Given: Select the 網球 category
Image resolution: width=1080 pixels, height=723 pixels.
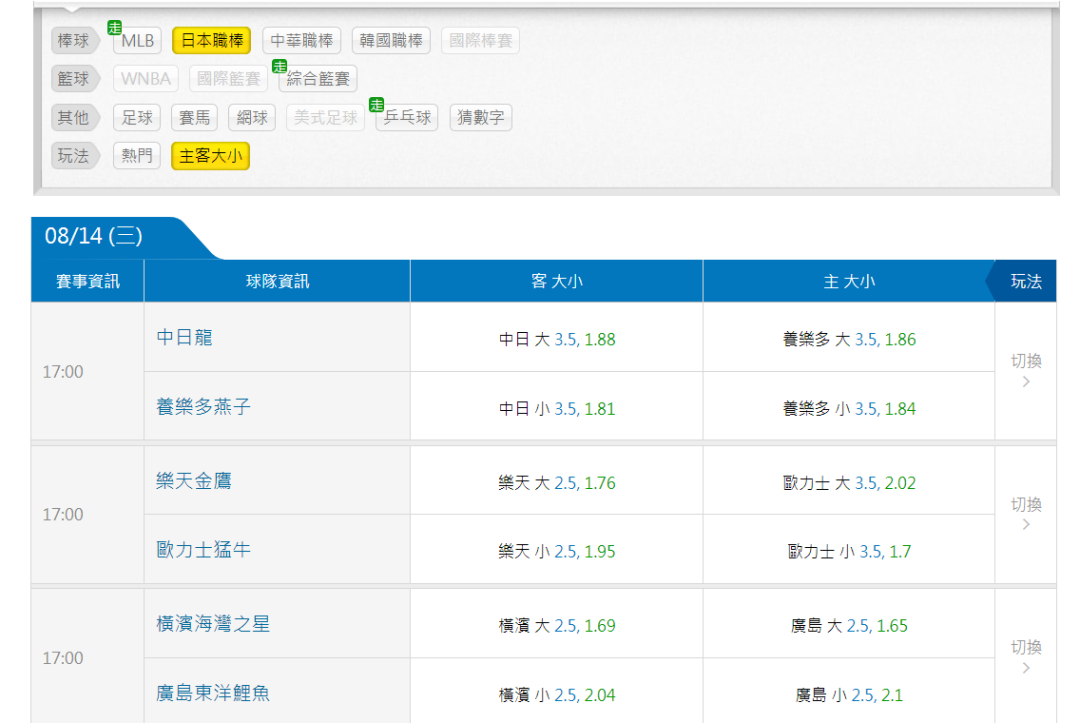Looking at the screenshot, I should pos(251,118).
